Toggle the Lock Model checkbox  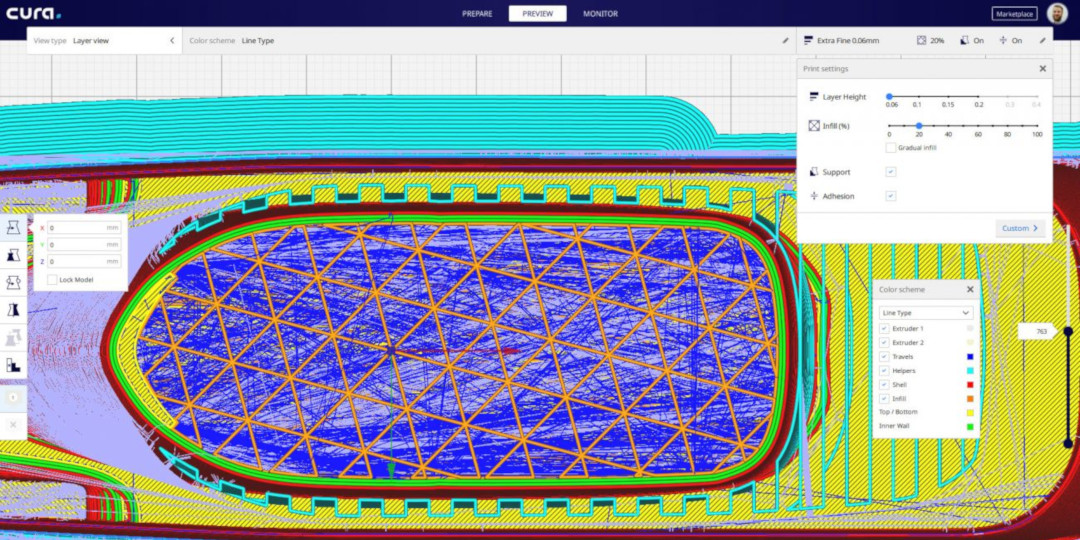tap(52, 280)
